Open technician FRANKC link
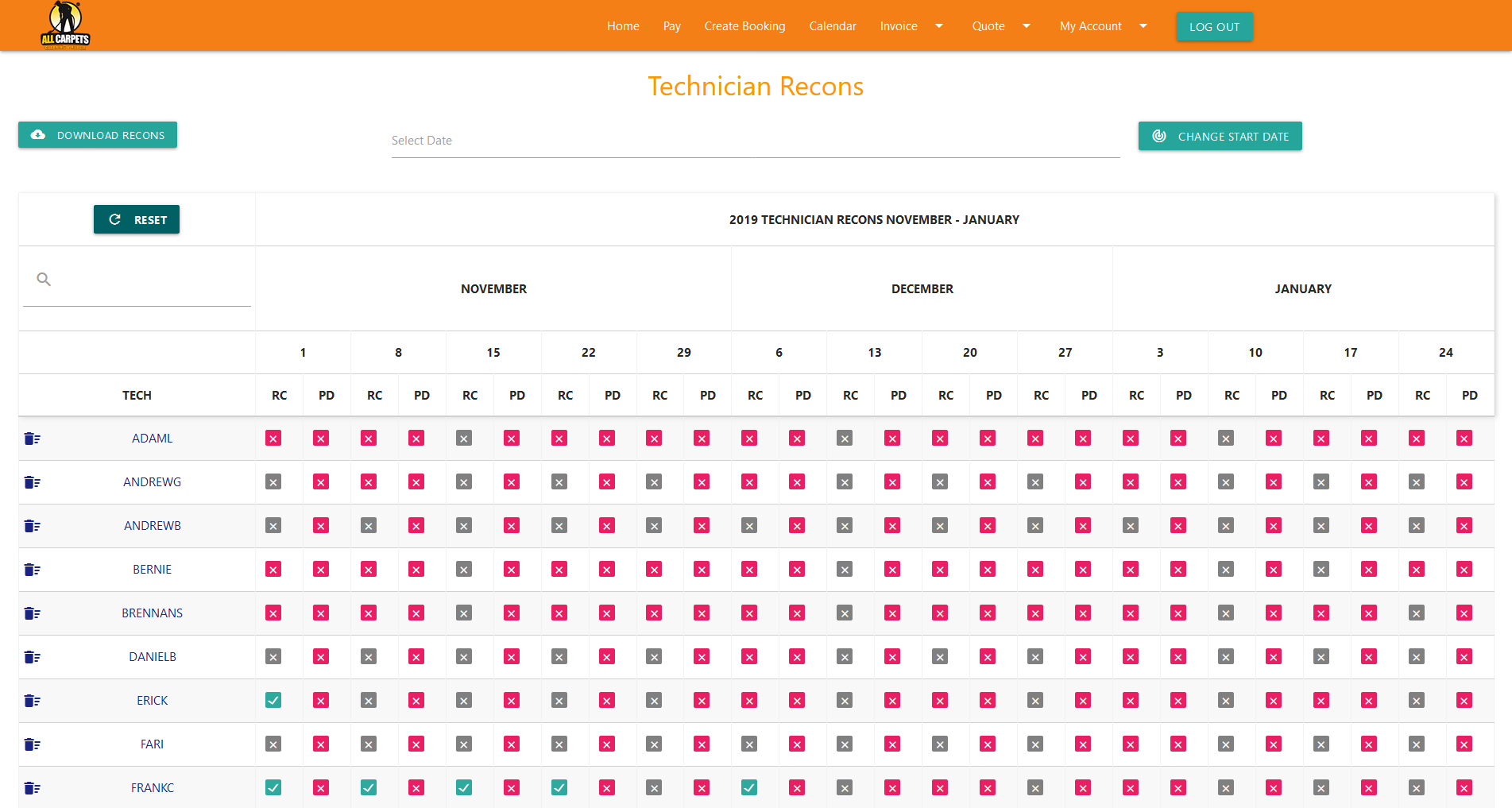 (x=152, y=788)
